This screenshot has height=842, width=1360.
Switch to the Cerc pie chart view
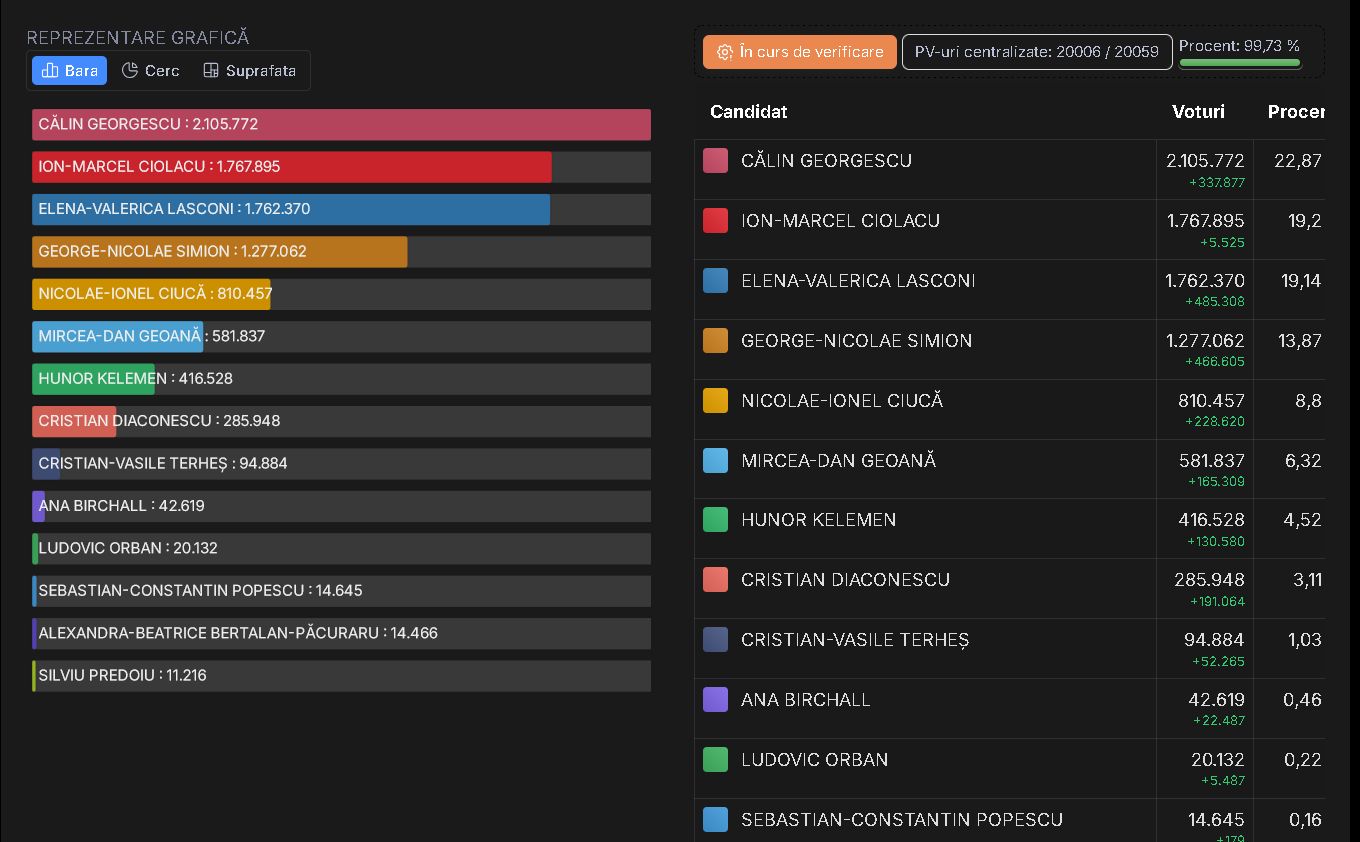(150, 71)
